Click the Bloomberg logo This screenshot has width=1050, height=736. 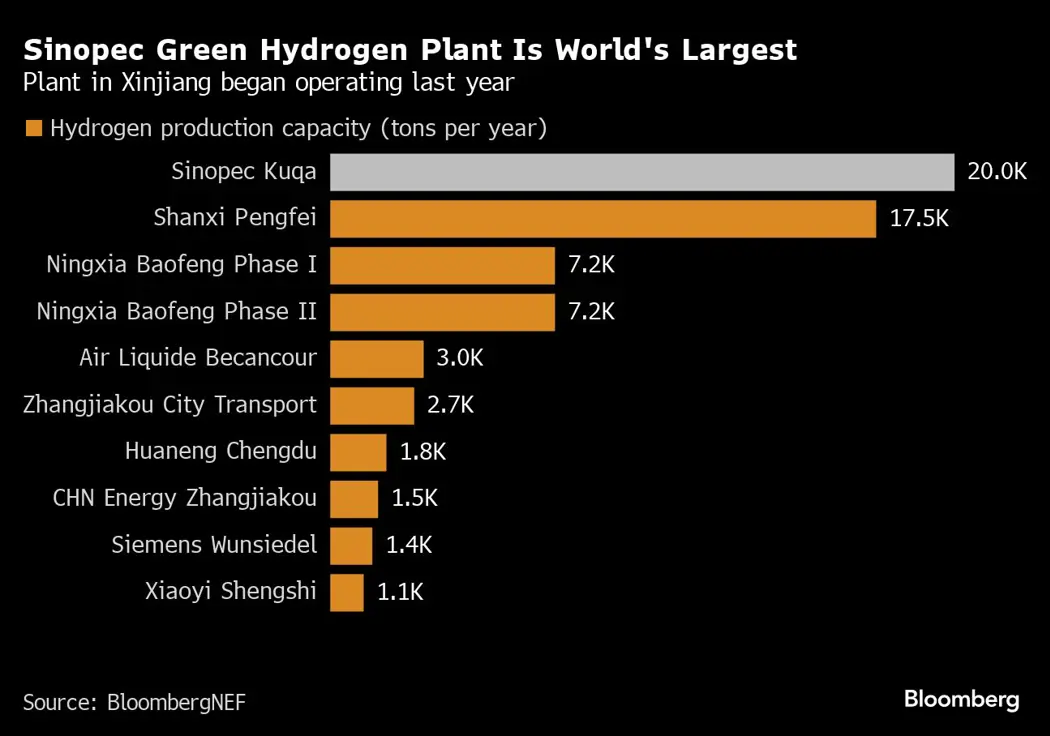click(x=961, y=700)
